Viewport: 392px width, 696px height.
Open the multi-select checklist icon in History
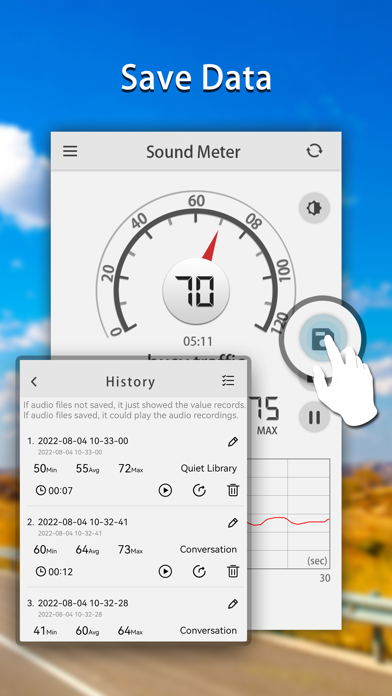coord(228,380)
